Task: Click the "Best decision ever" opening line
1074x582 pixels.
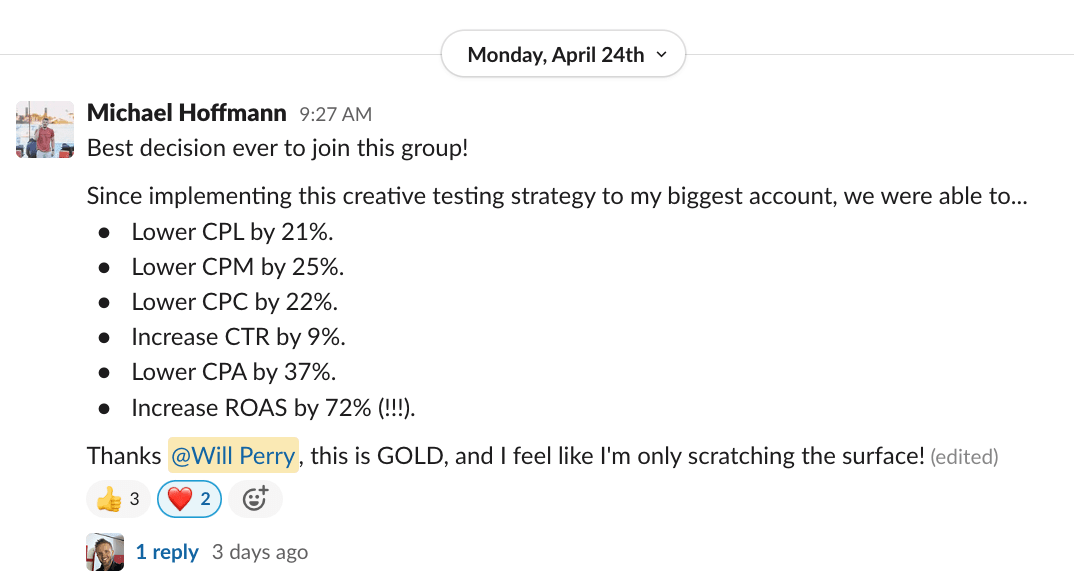Action: click(x=278, y=149)
